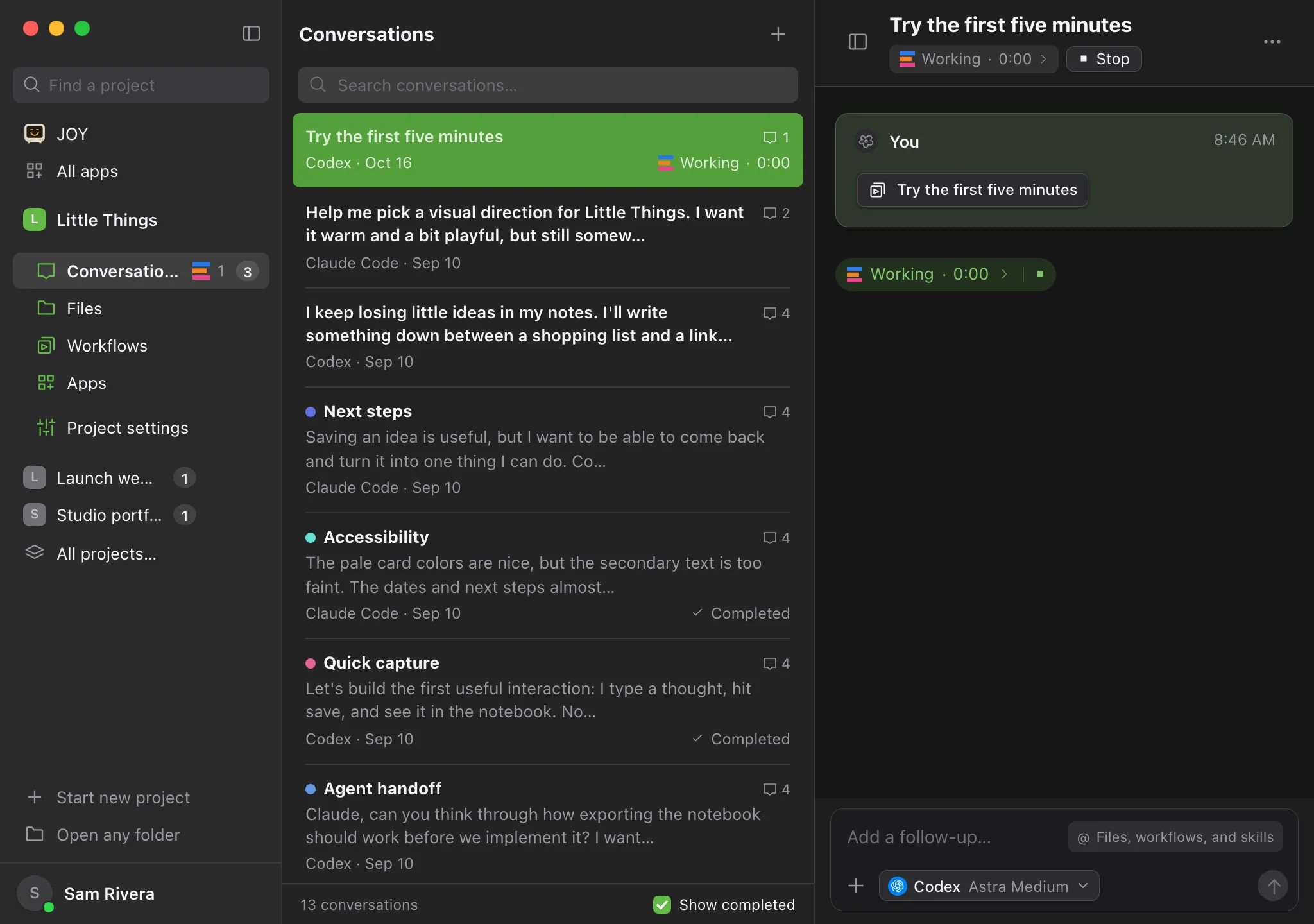Toggle the Show completed checkbox
The image size is (1314, 924).
coord(662,905)
